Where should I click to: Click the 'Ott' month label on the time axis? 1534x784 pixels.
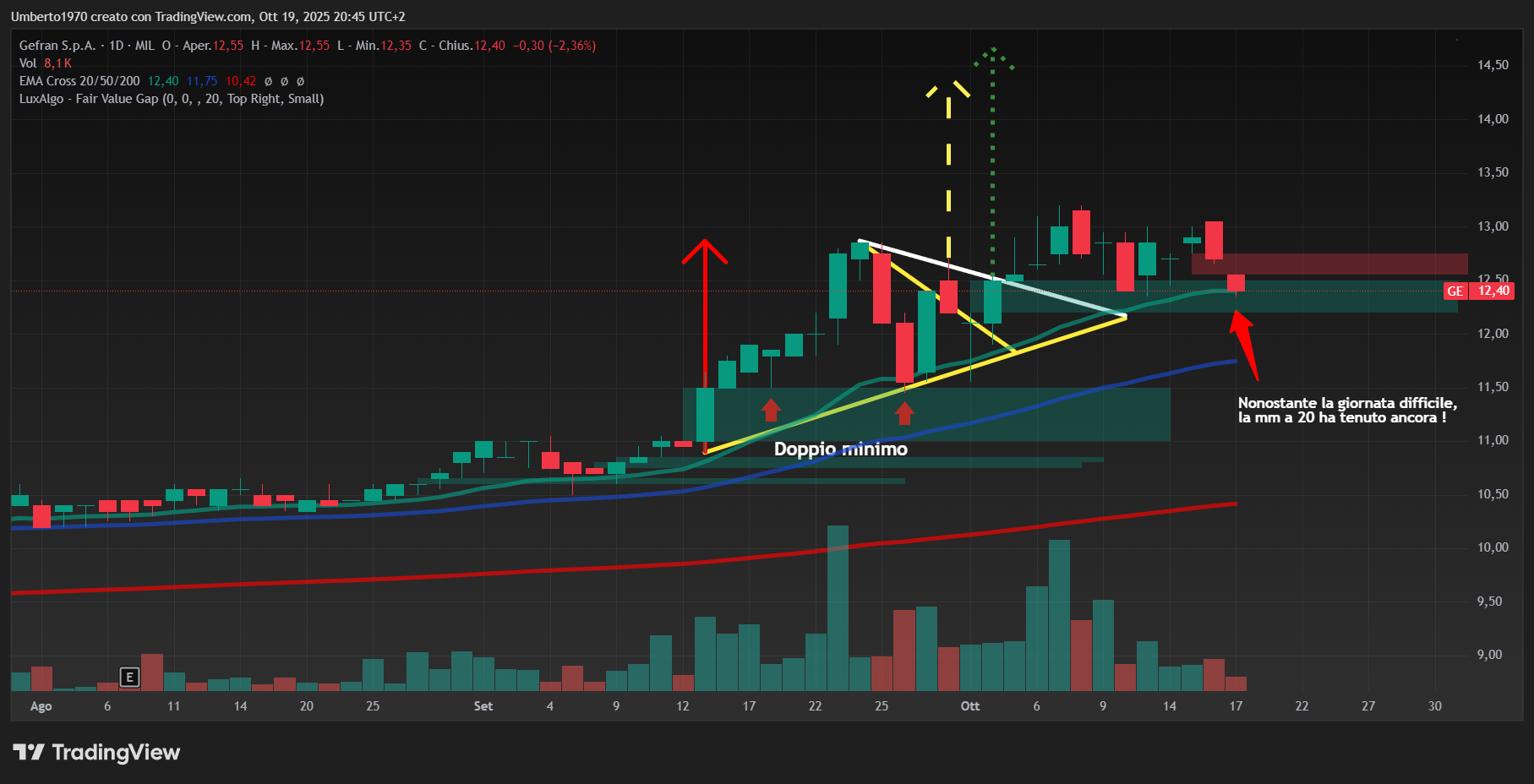click(970, 706)
